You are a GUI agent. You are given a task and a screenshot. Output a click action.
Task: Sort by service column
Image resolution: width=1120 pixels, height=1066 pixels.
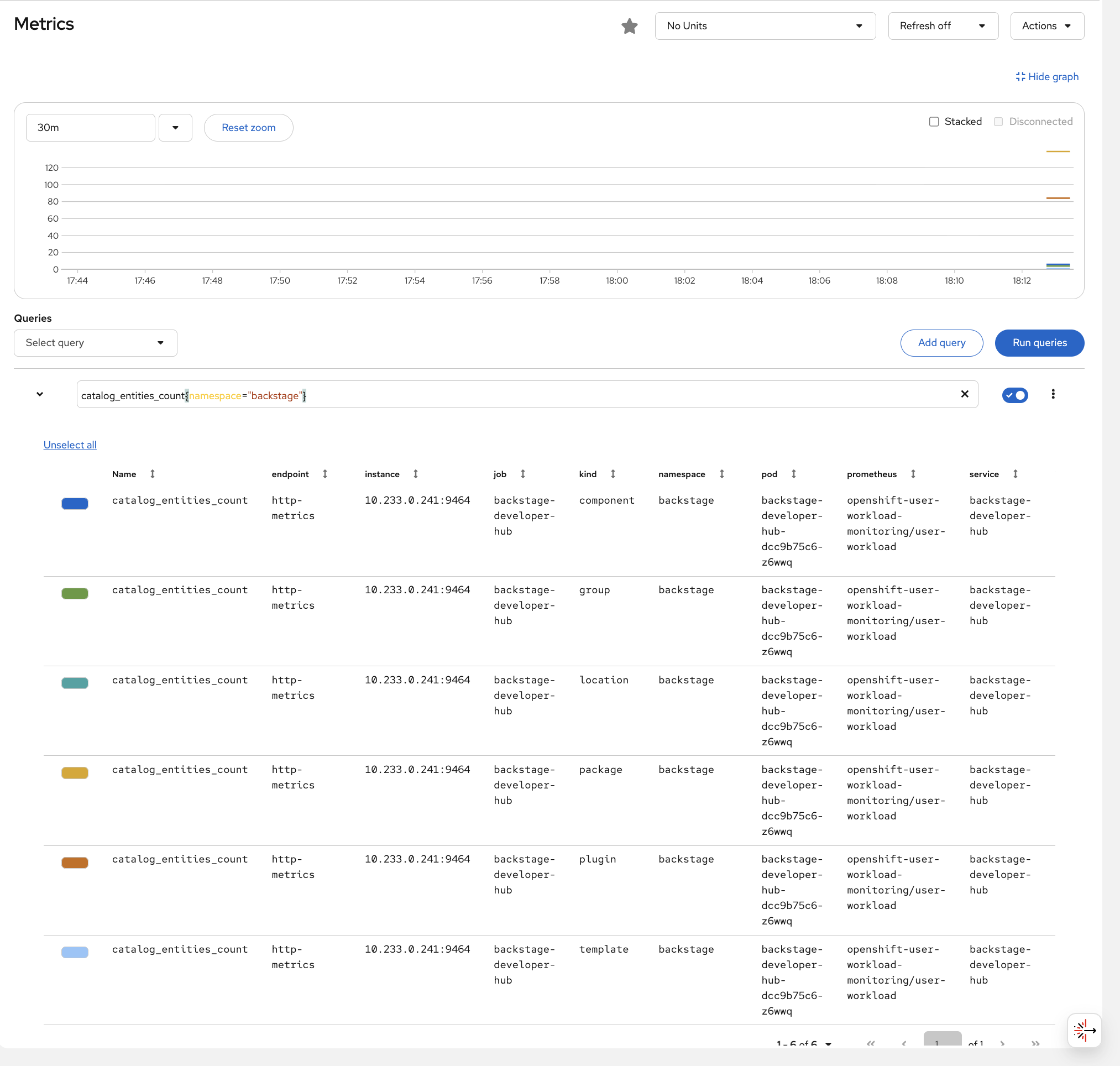pyautogui.click(x=1015, y=474)
